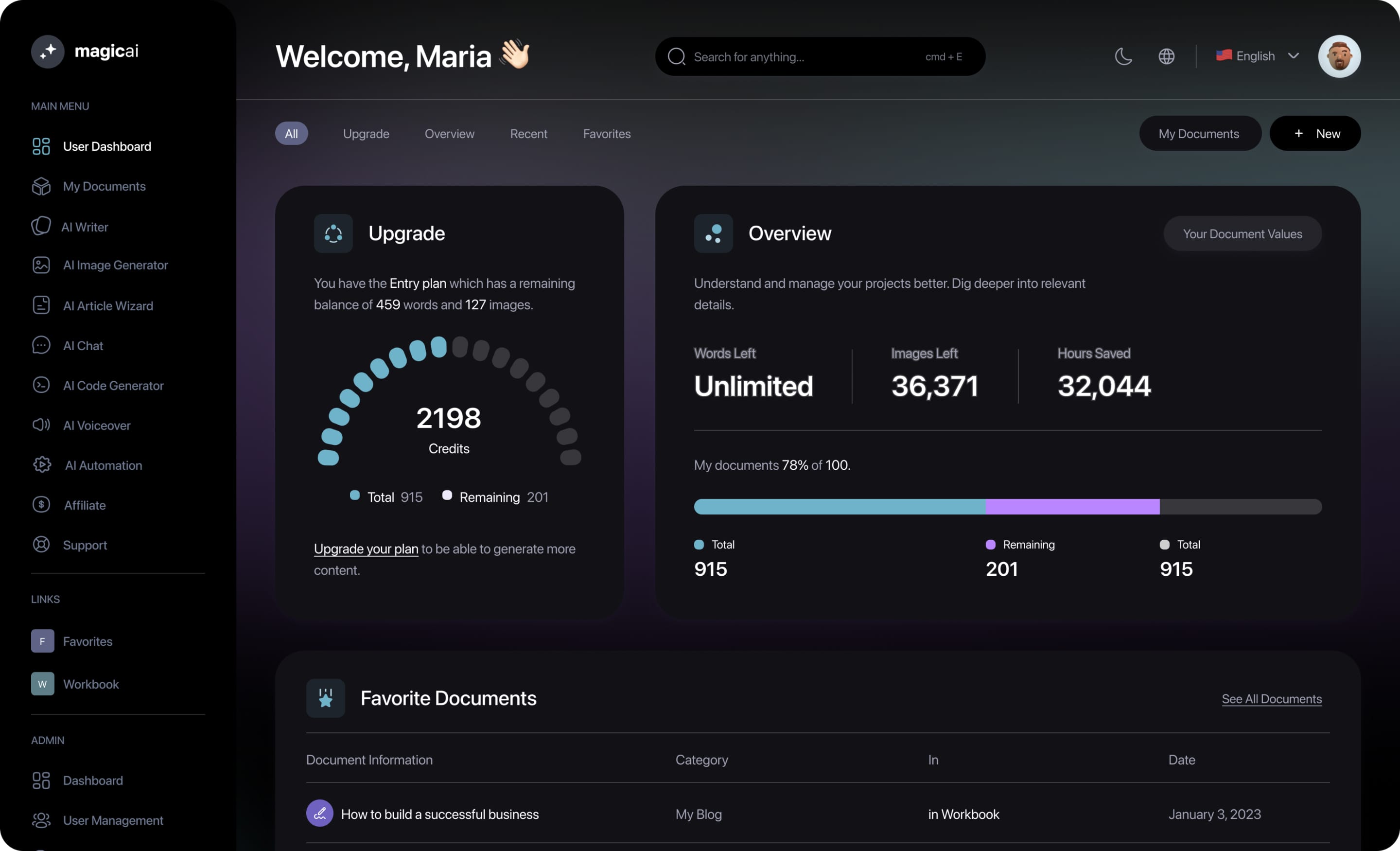Screen dimensions: 1400x851
Task: Toggle dark mode moon icon
Action: click(x=1123, y=56)
